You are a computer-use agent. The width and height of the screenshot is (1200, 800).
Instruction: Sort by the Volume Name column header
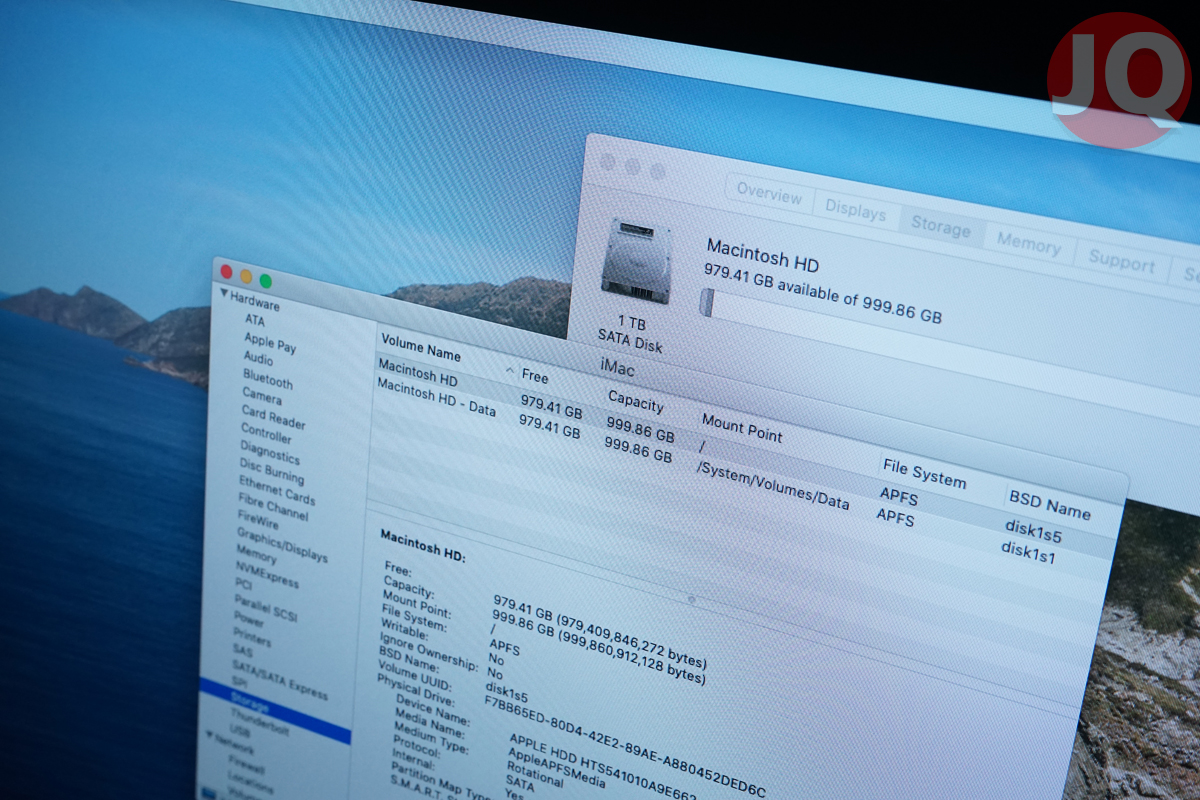(x=419, y=348)
